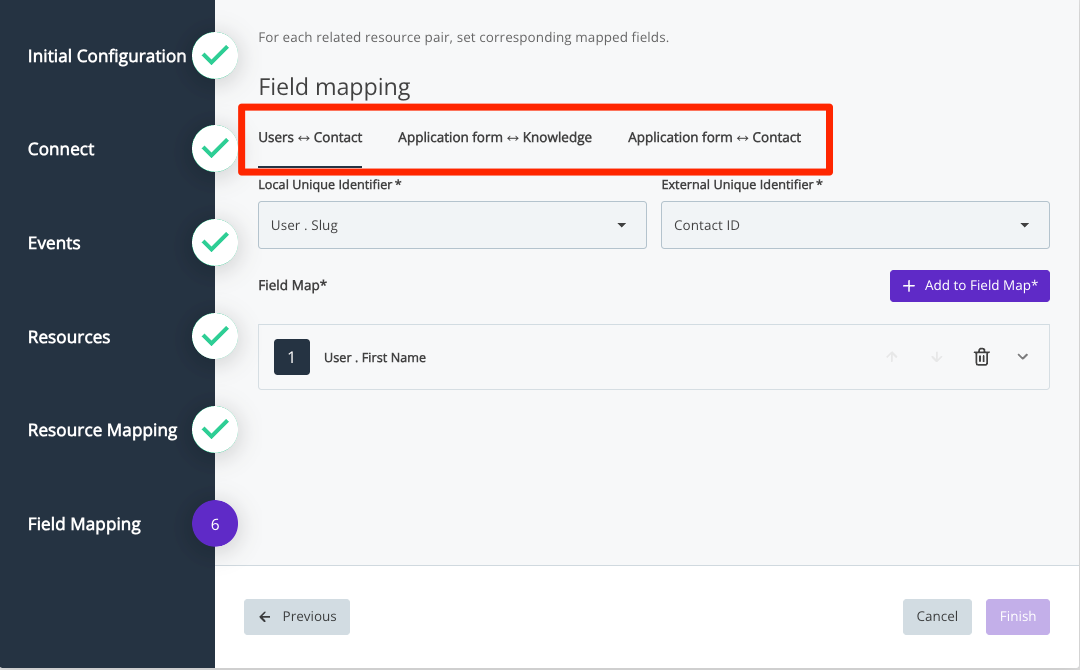Click the Add to Field Map button
The width and height of the screenshot is (1080, 670).
click(969, 286)
